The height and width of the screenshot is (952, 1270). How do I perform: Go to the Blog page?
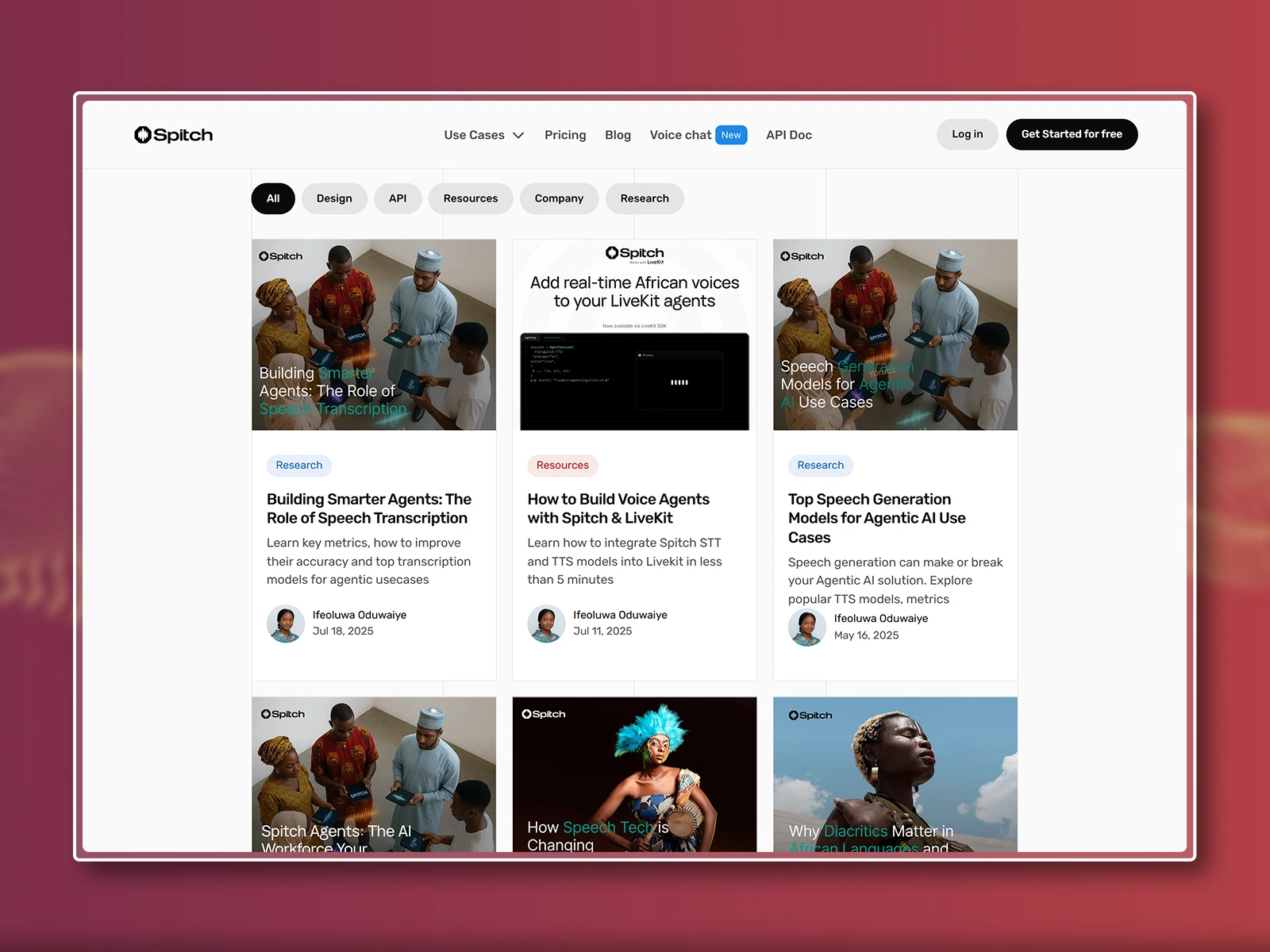[618, 135]
